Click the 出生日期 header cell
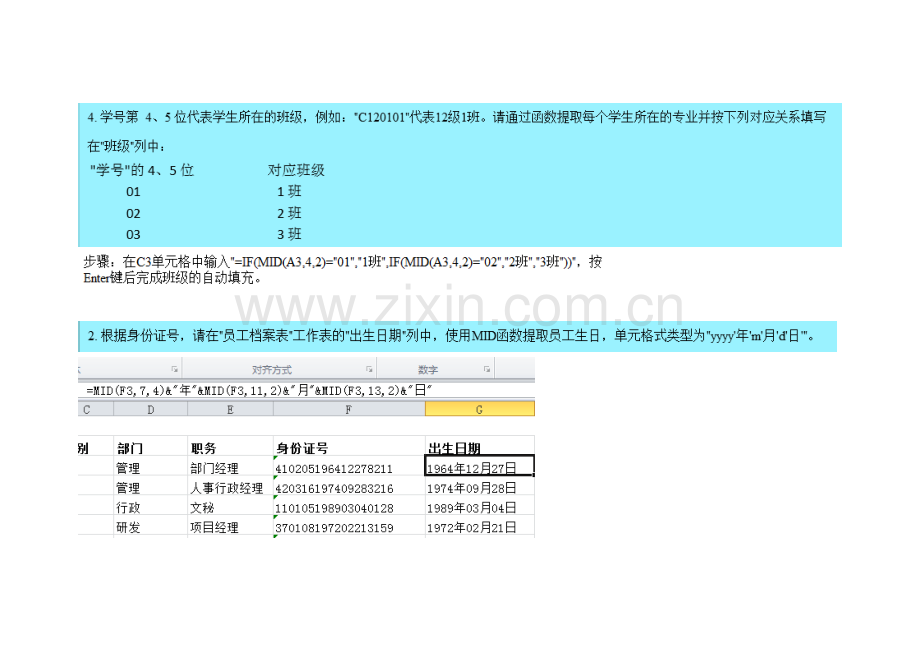920x651 pixels. click(479, 449)
